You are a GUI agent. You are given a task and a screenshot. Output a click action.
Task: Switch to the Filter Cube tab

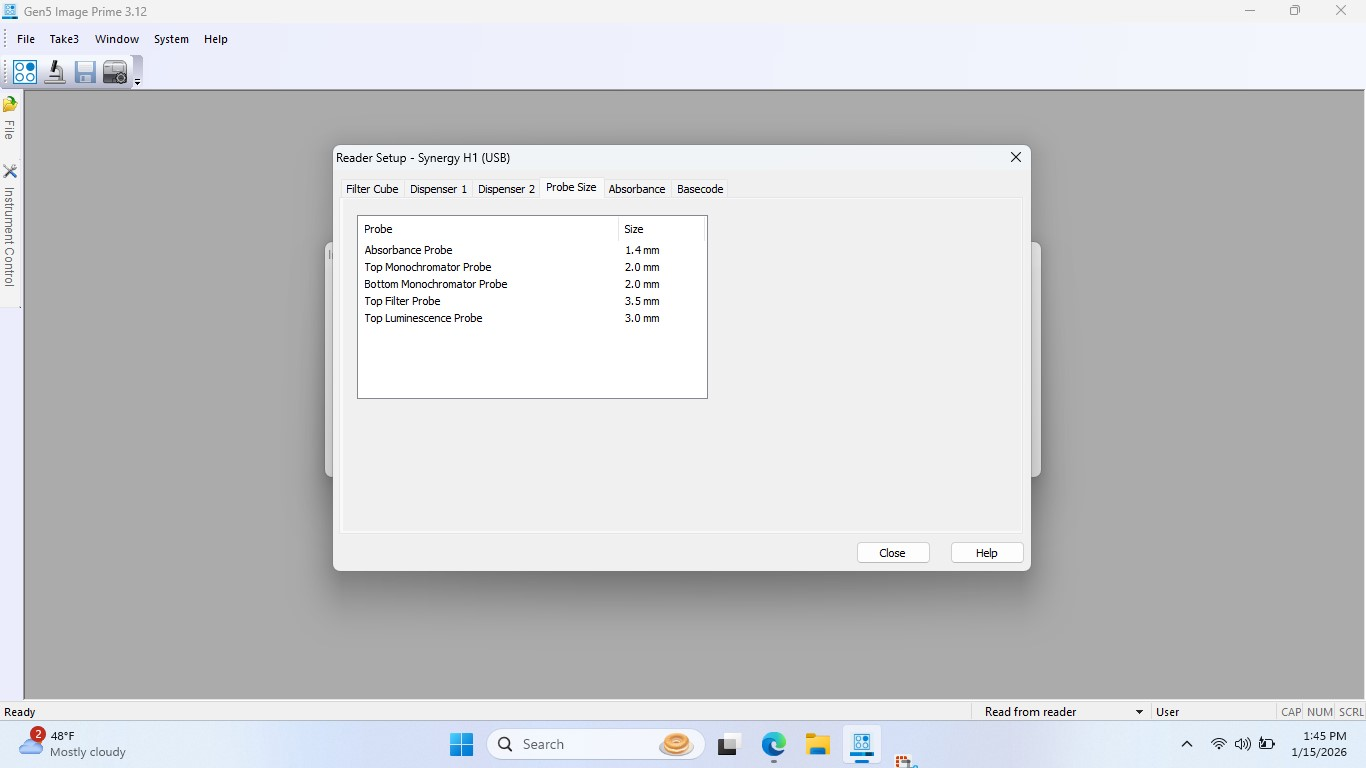tap(372, 189)
